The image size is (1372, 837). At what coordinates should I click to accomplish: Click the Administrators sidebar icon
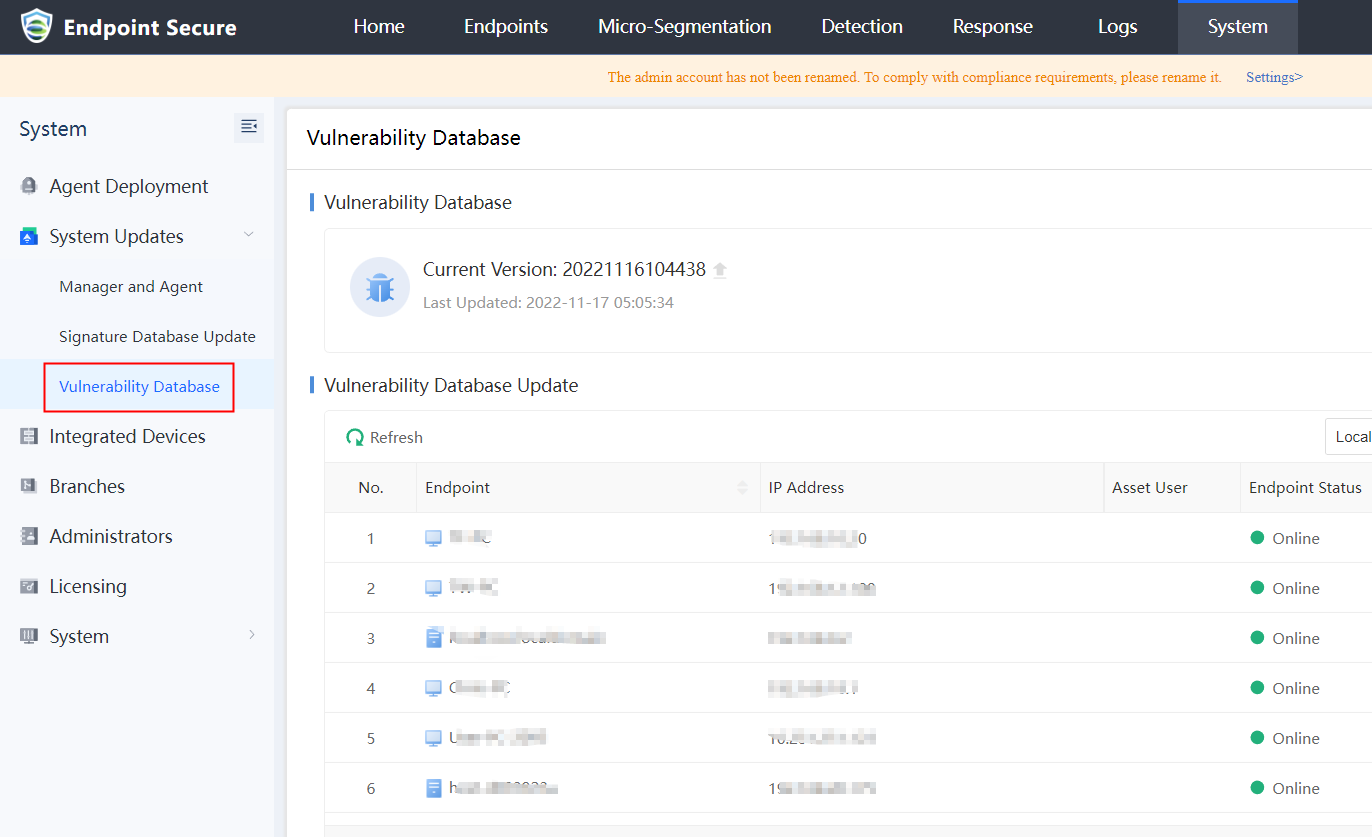pyautogui.click(x=29, y=536)
